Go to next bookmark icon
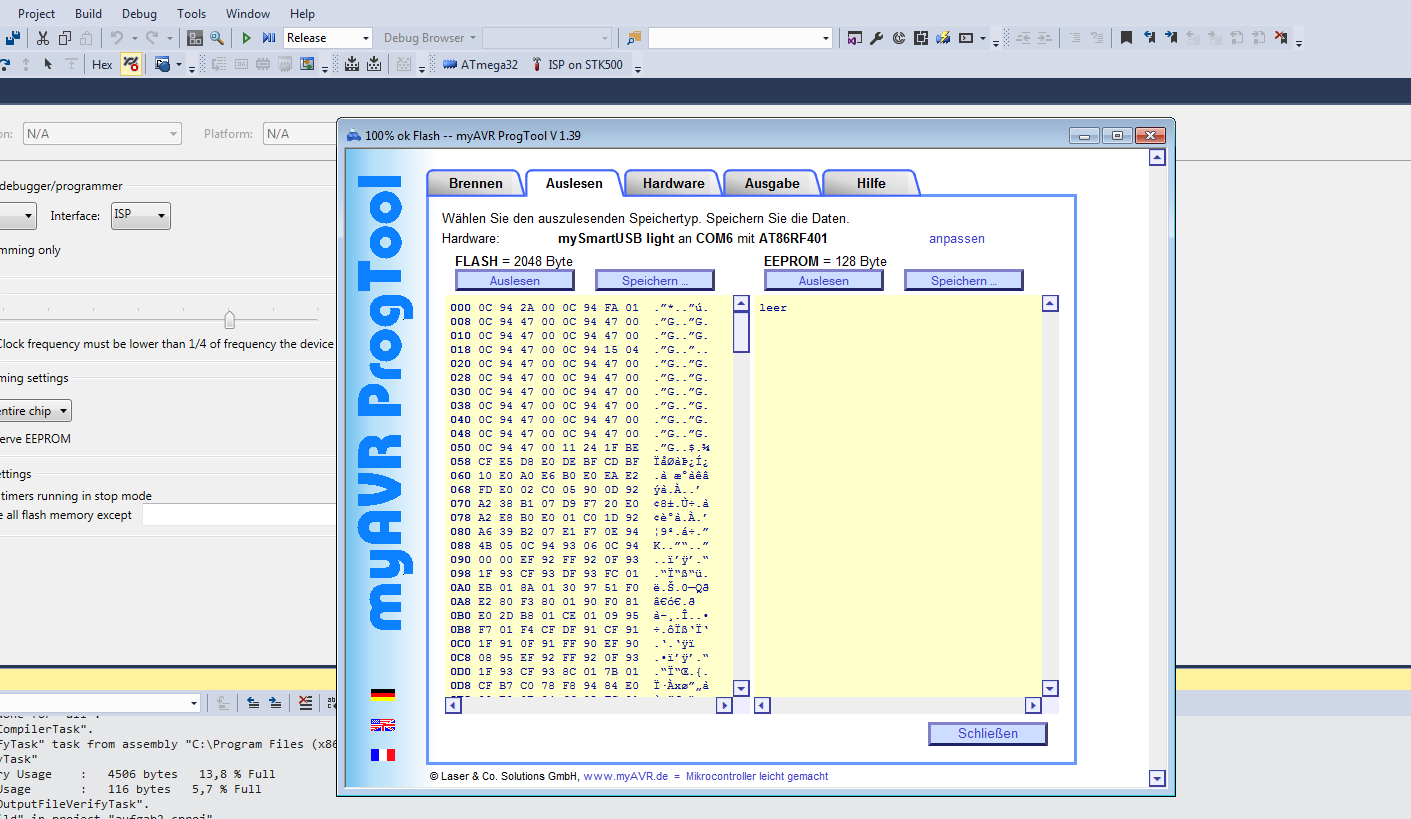 1171,38
